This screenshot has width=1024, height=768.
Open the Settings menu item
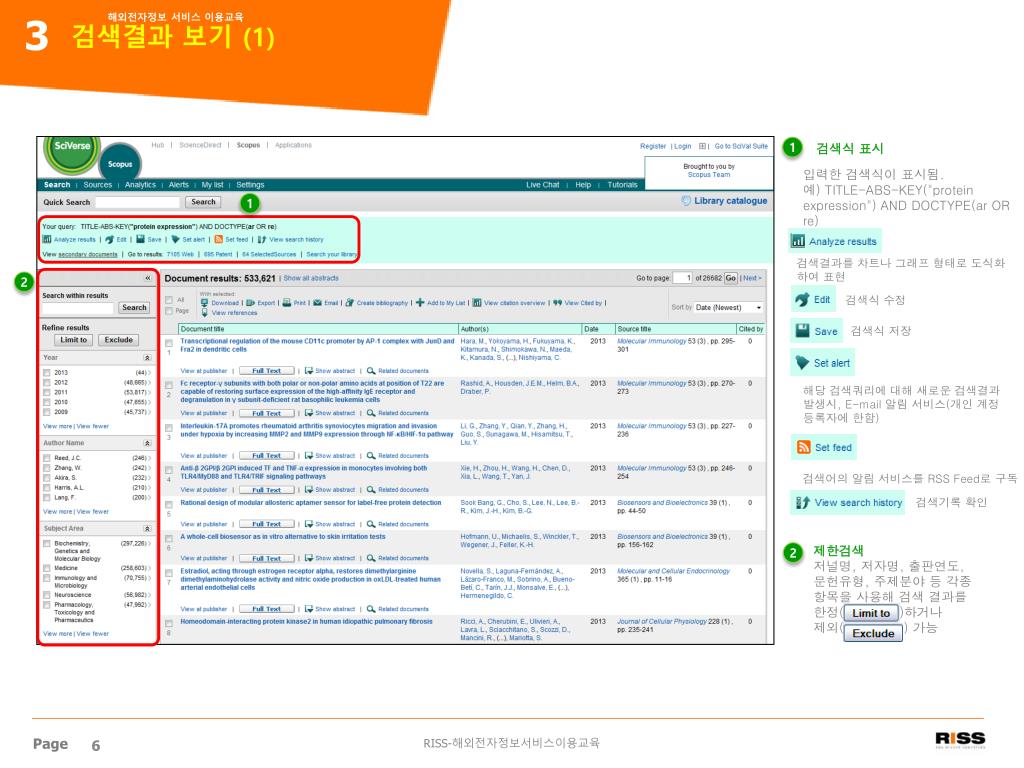pyautogui.click(x=250, y=185)
